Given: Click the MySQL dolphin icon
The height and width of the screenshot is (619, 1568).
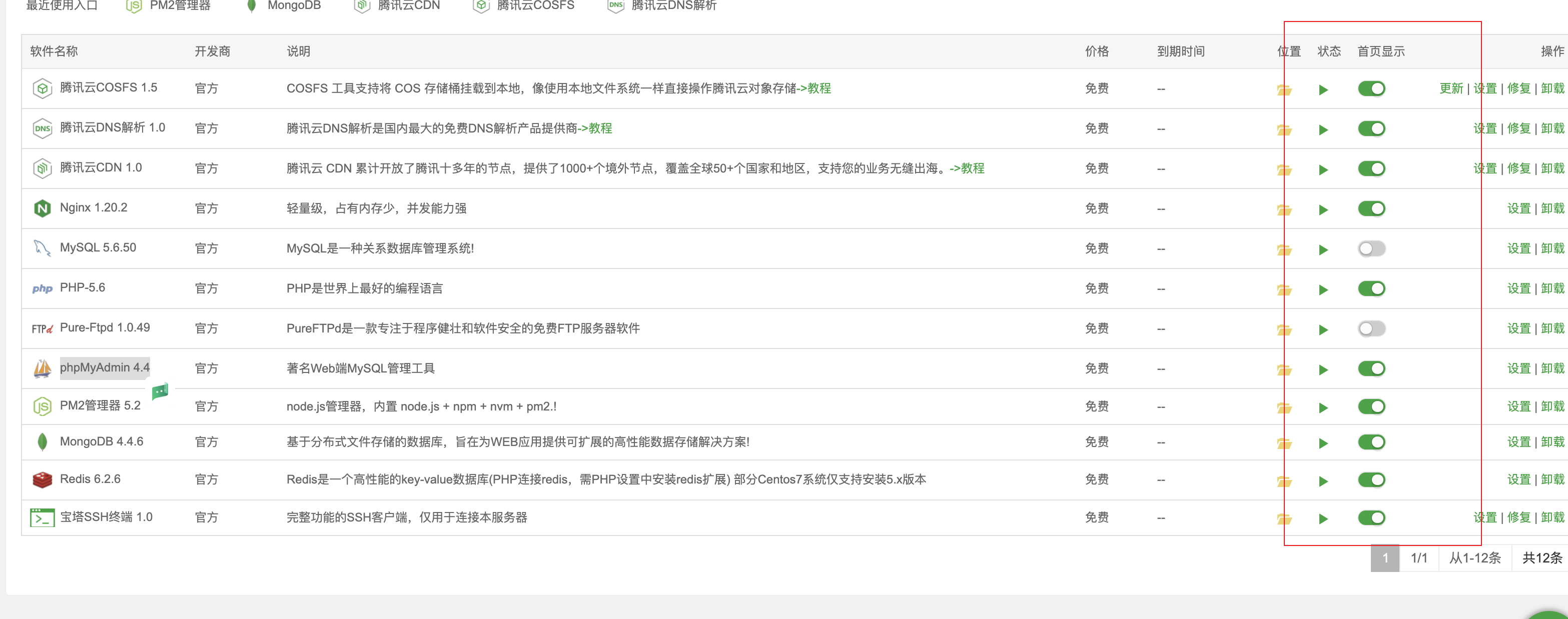Looking at the screenshot, I should click(x=42, y=248).
